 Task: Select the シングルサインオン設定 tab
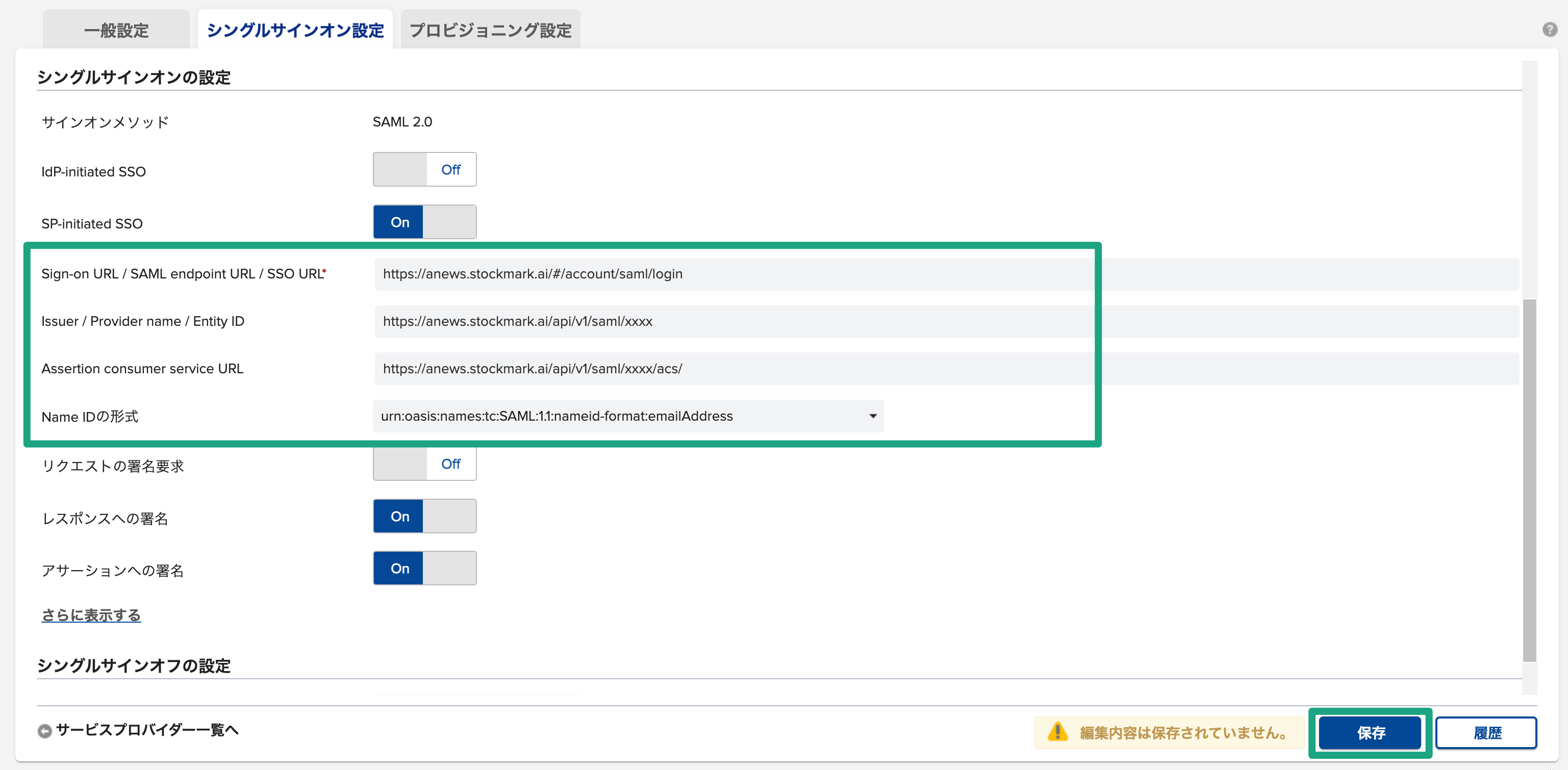[x=295, y=31]
